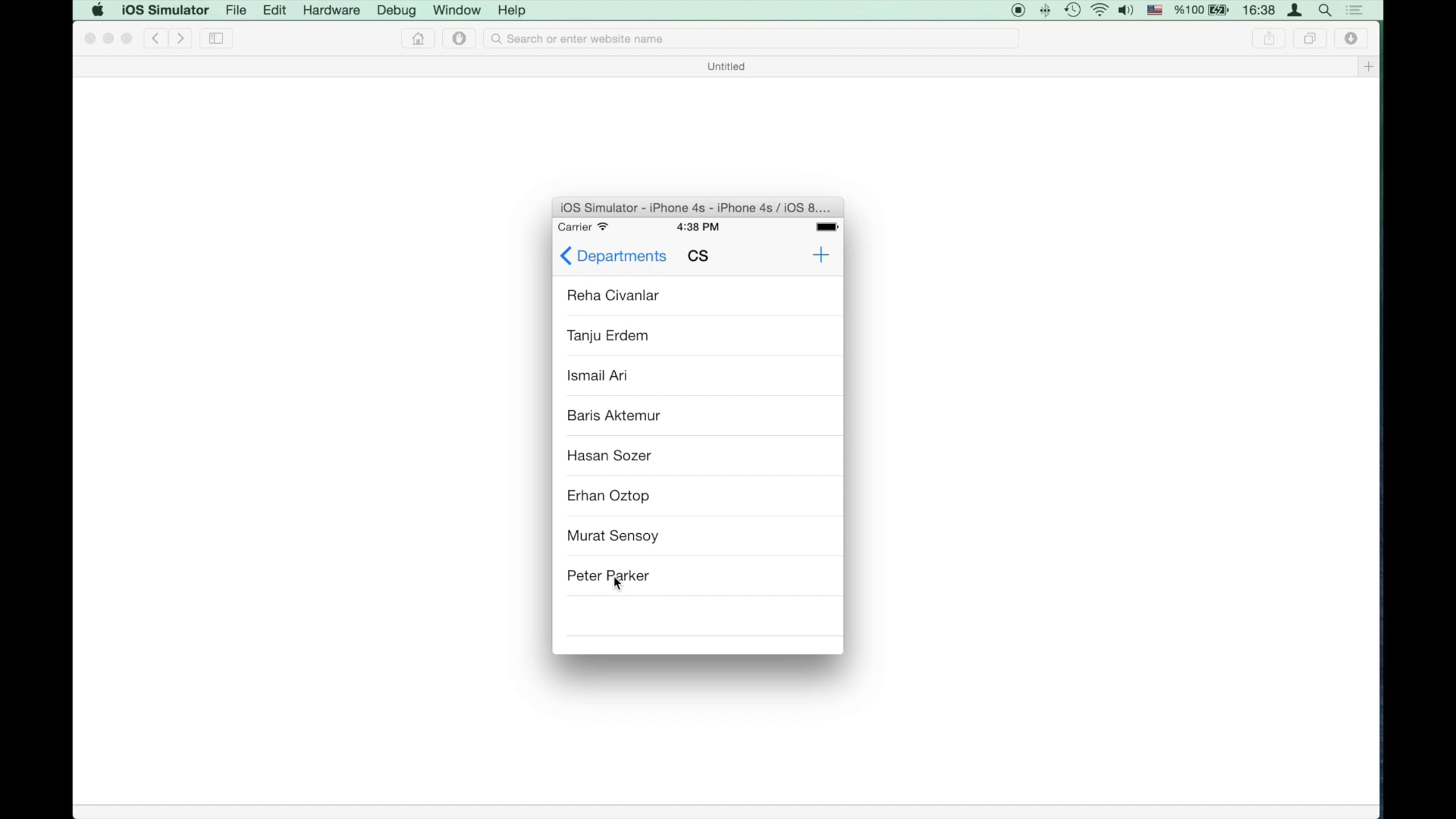1456x819 pixels.
Task: Select Peter Parker row
Action: pos(698,576)
